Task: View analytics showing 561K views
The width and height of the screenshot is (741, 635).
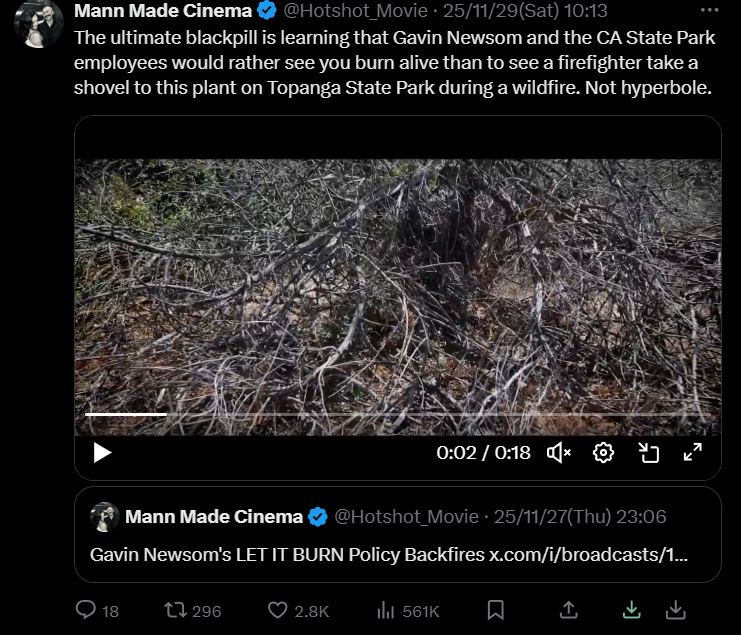Action: [408, 610]
